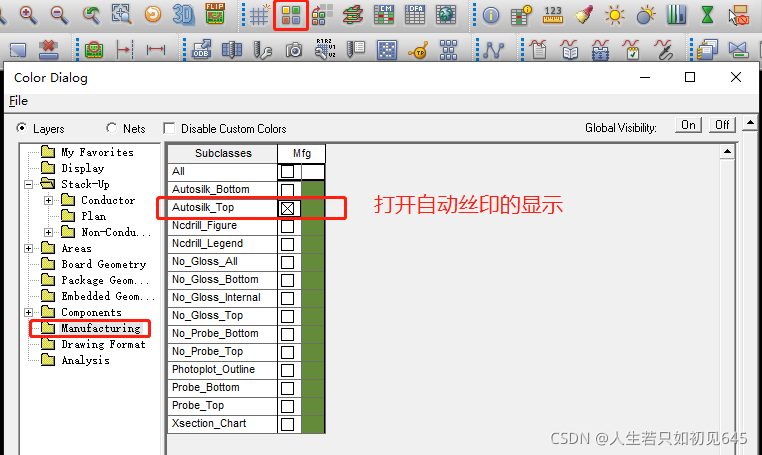Expand the Areas tree node
The image size is (762, 455).
tap(29, 248)
